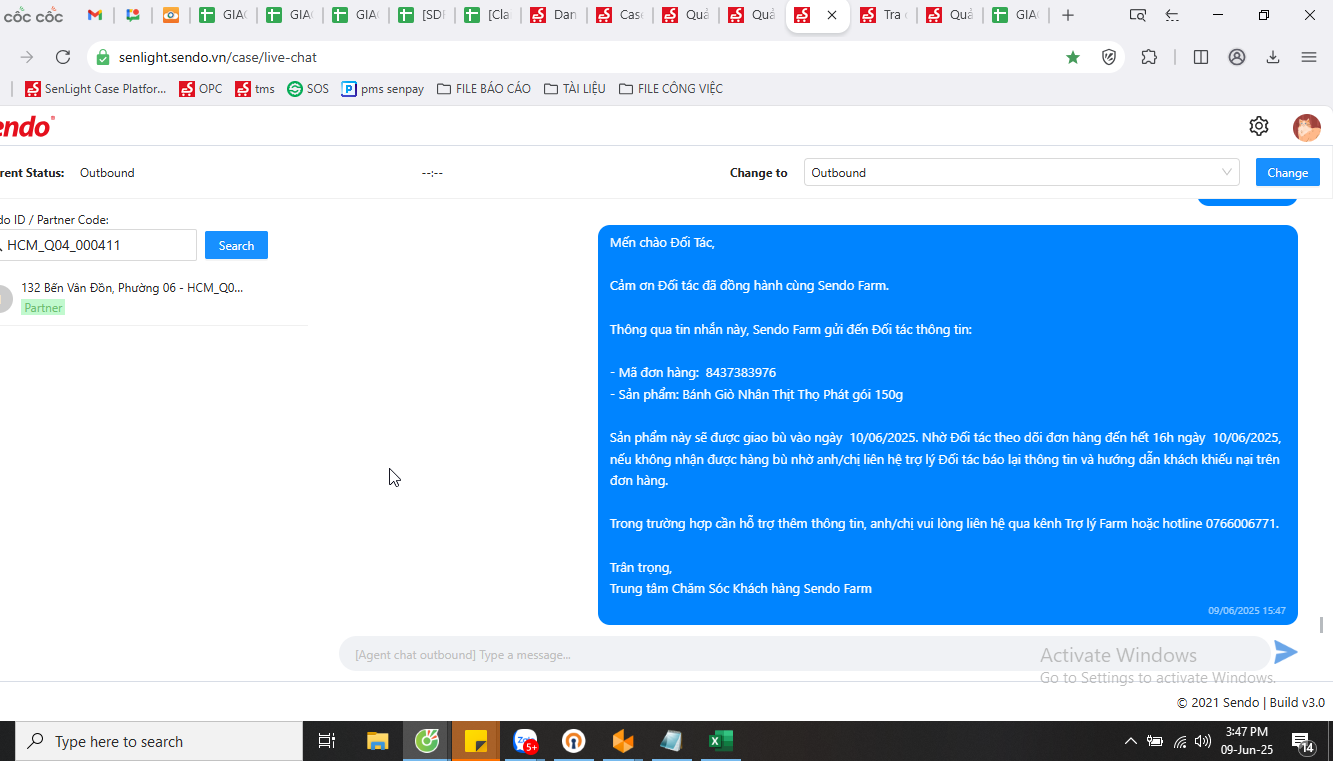
Task: Click the order code 8437383976 text
Action: pyautogui.click(x=741, y=373)
